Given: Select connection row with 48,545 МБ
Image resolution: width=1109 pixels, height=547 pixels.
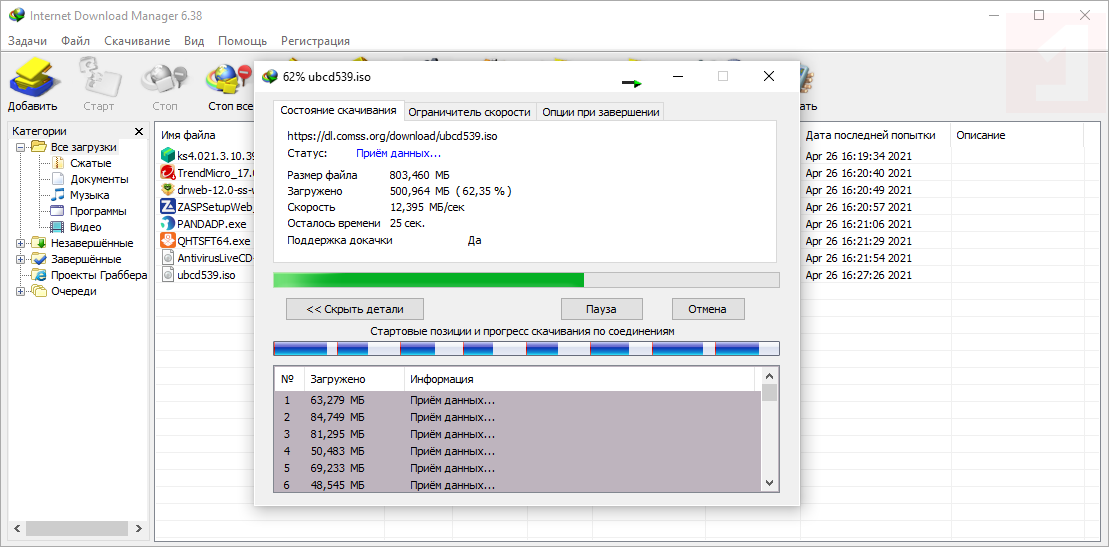Looking at the screenshot, I should click(x=518, y=485).
